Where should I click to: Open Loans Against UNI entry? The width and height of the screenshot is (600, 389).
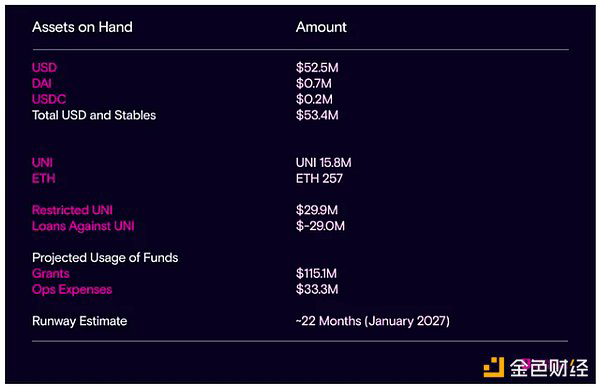pos(83,226)
